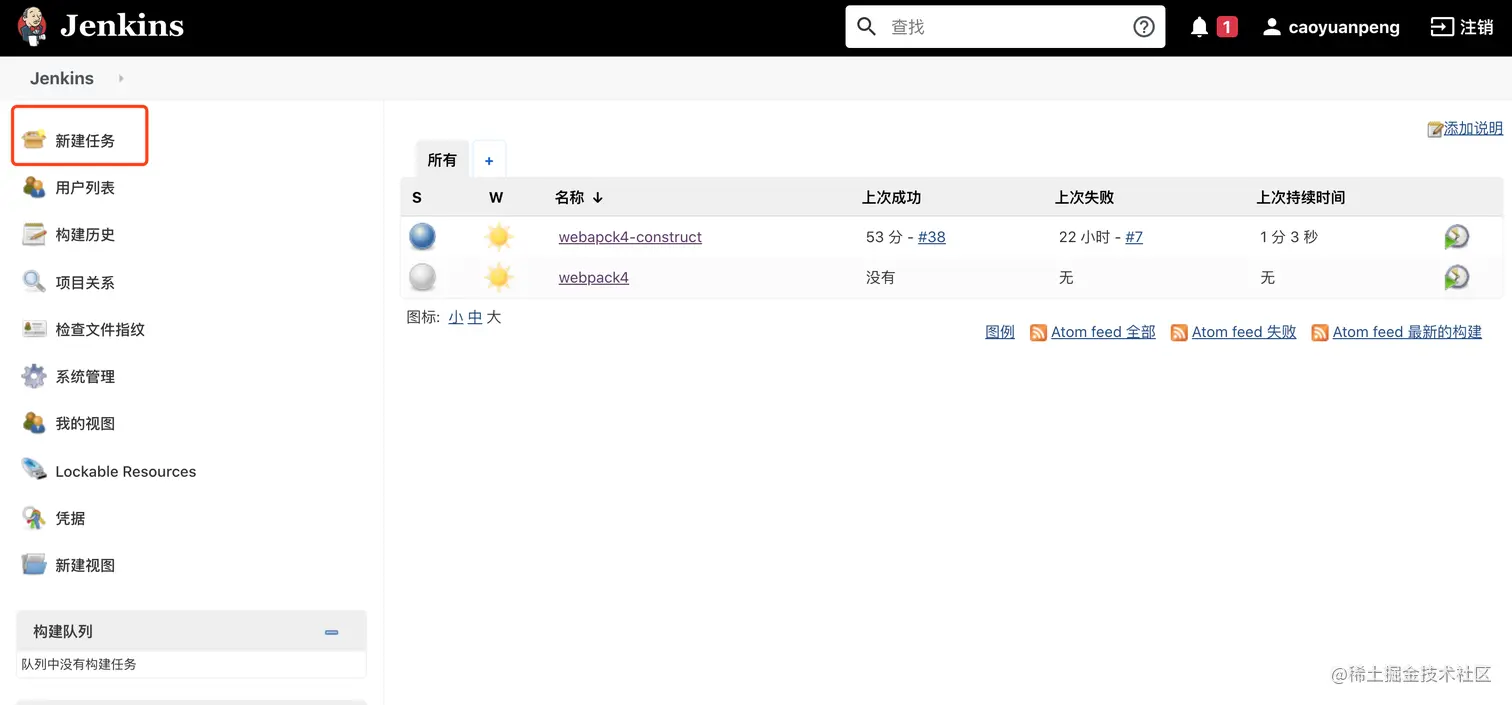The height and width of the screenshot is (705, 1512).
Task: Expand the Jenkins breadcrumb arrow
Action: [121, 78]
